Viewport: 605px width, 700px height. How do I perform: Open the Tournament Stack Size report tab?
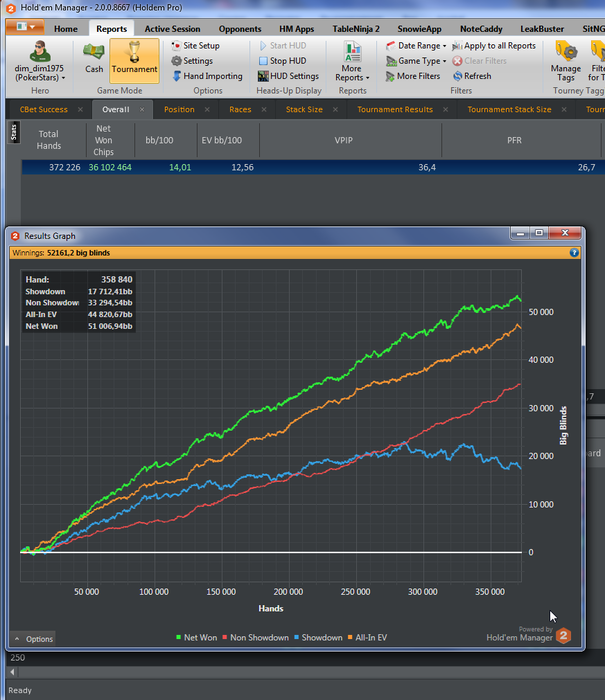509,109
